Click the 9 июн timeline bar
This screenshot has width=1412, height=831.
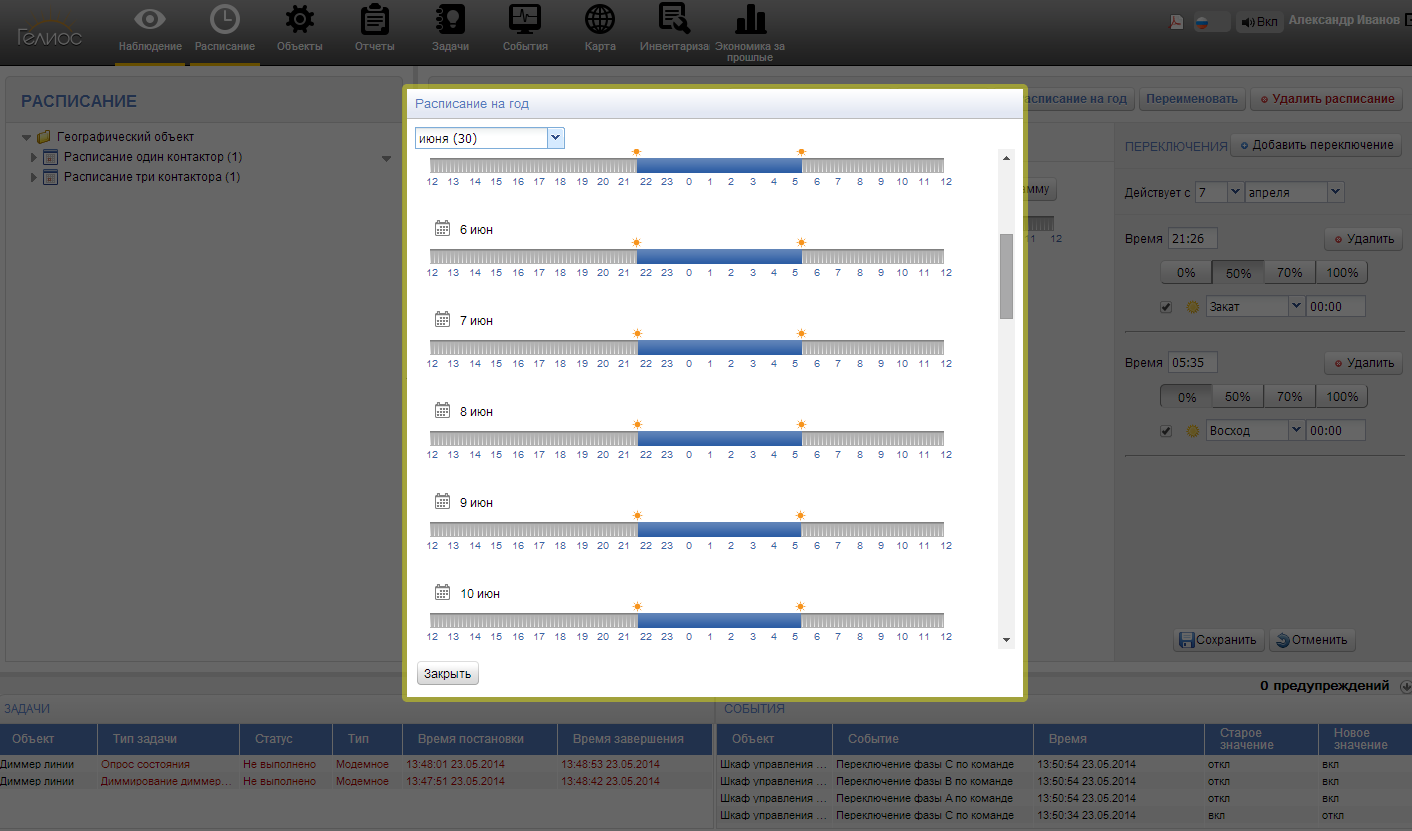[x=687, y=530]
